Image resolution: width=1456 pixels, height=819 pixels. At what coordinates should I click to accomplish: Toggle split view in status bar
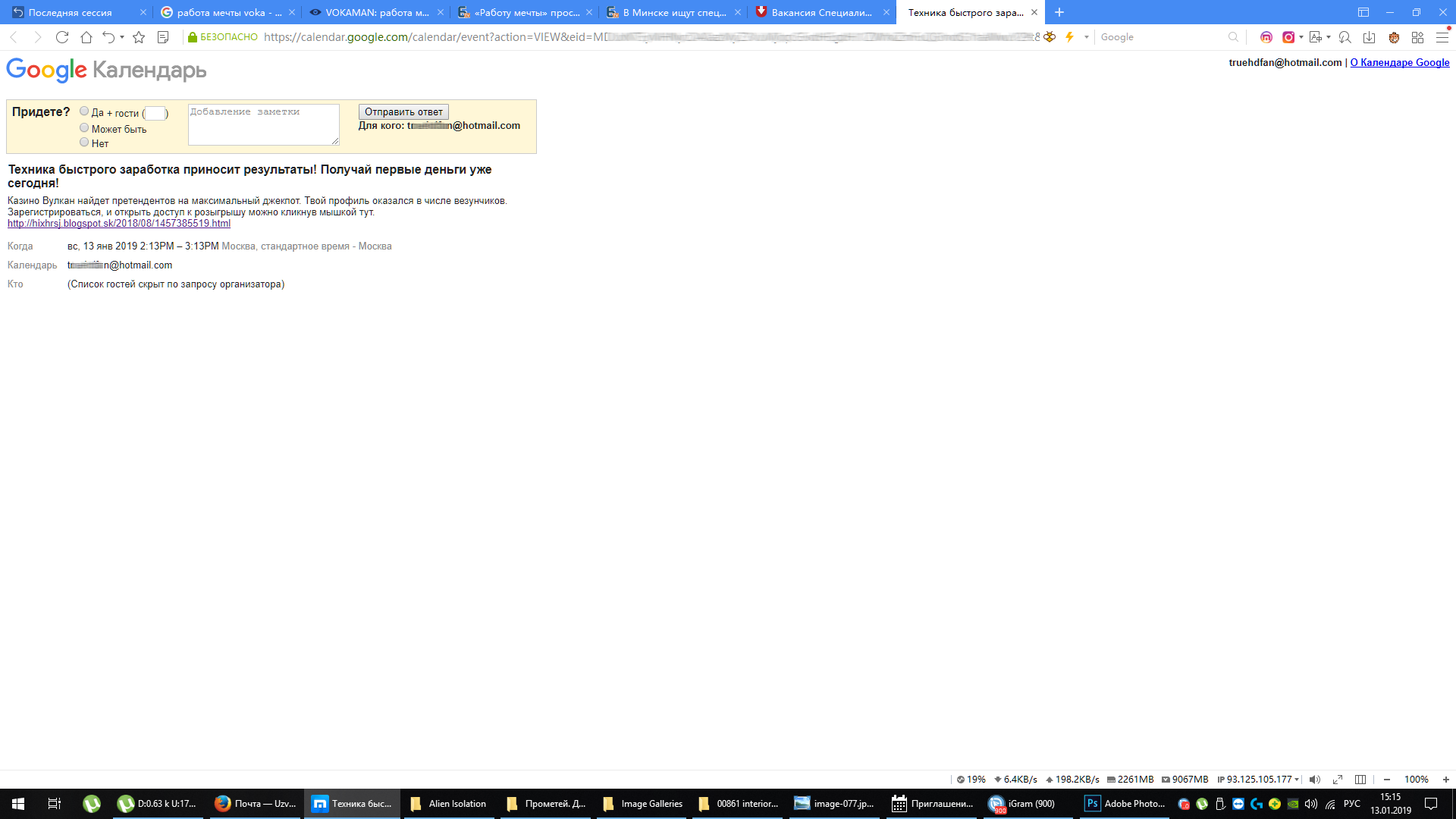coord(1360,780)
